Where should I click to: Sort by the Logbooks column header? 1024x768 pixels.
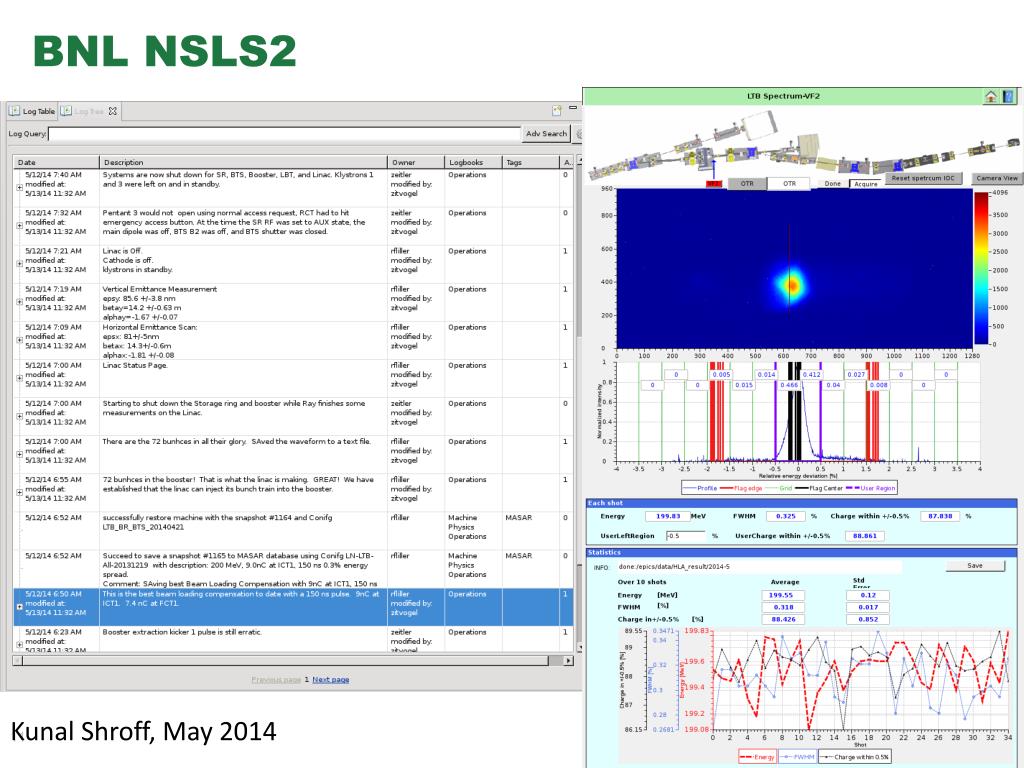(473, 162)
